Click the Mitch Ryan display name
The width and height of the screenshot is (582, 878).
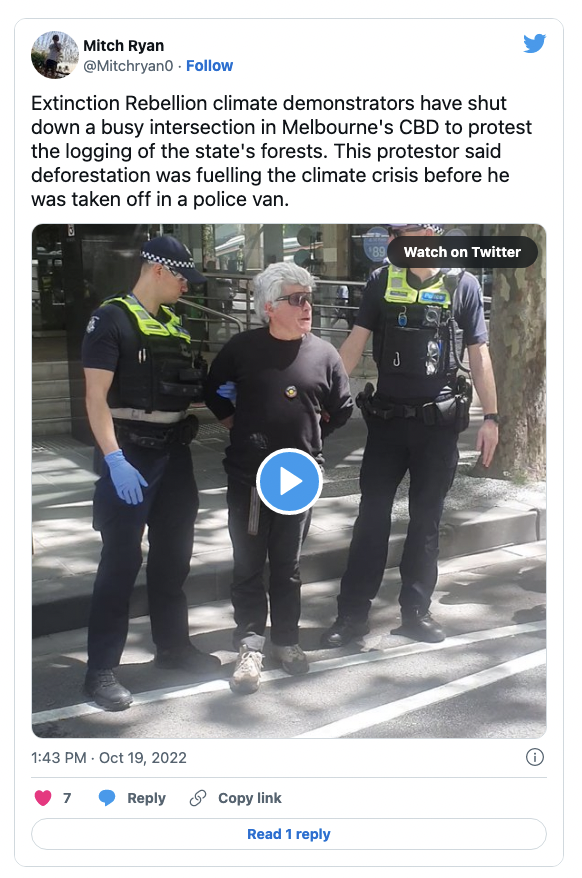(124, 45)
